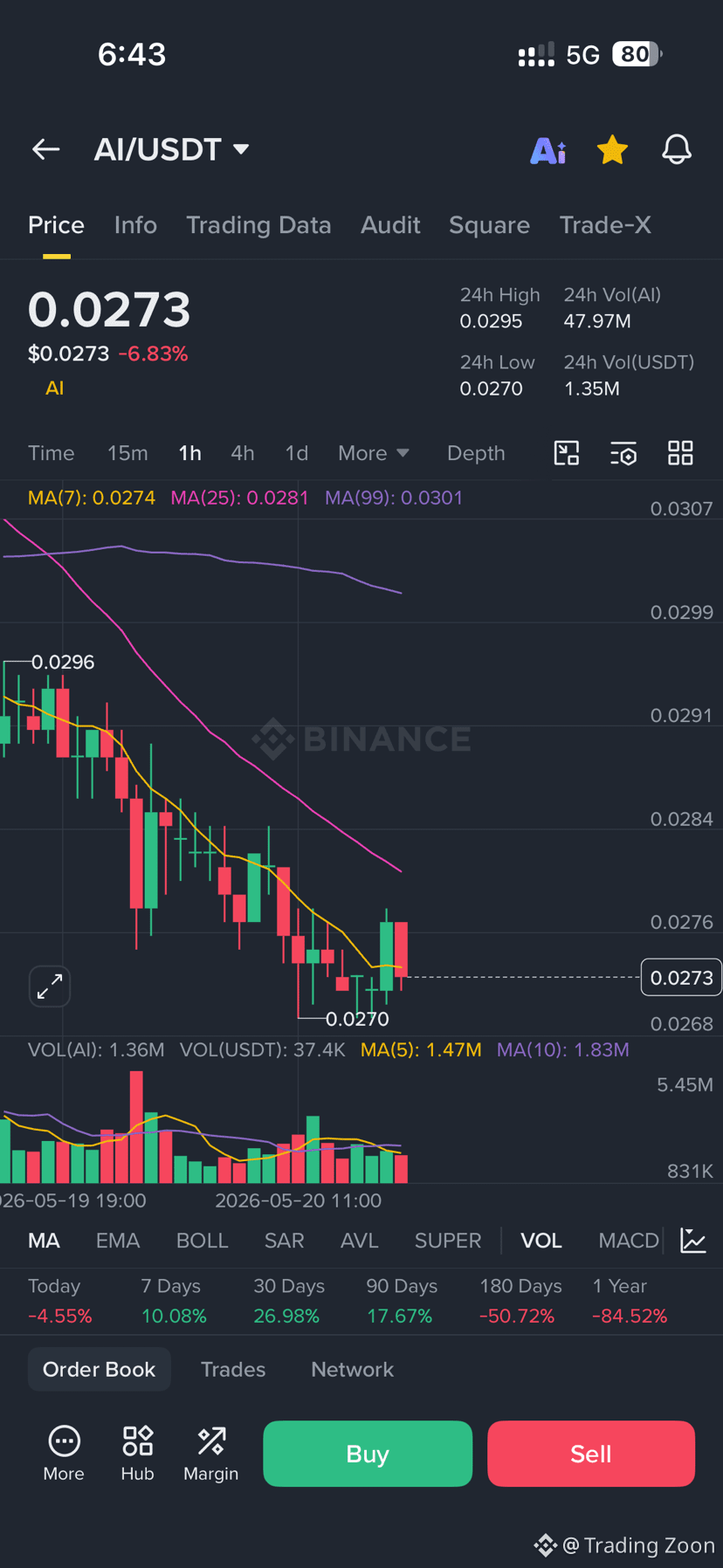Switch to the Info tab
The image size is (723, 1568).
click(x=135, y=225)
